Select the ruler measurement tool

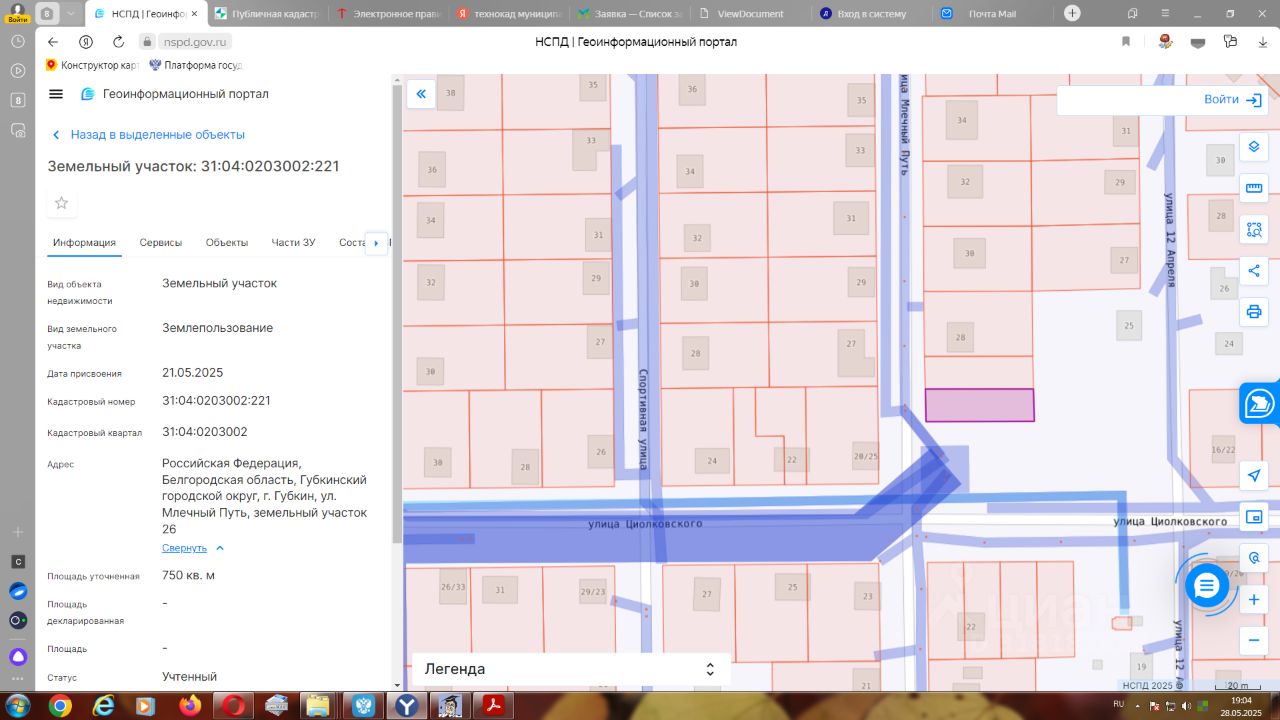[1254, 188]
